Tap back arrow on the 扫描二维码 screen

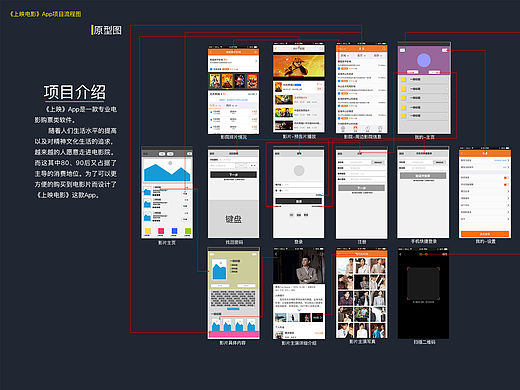click(x=401, y=254)
